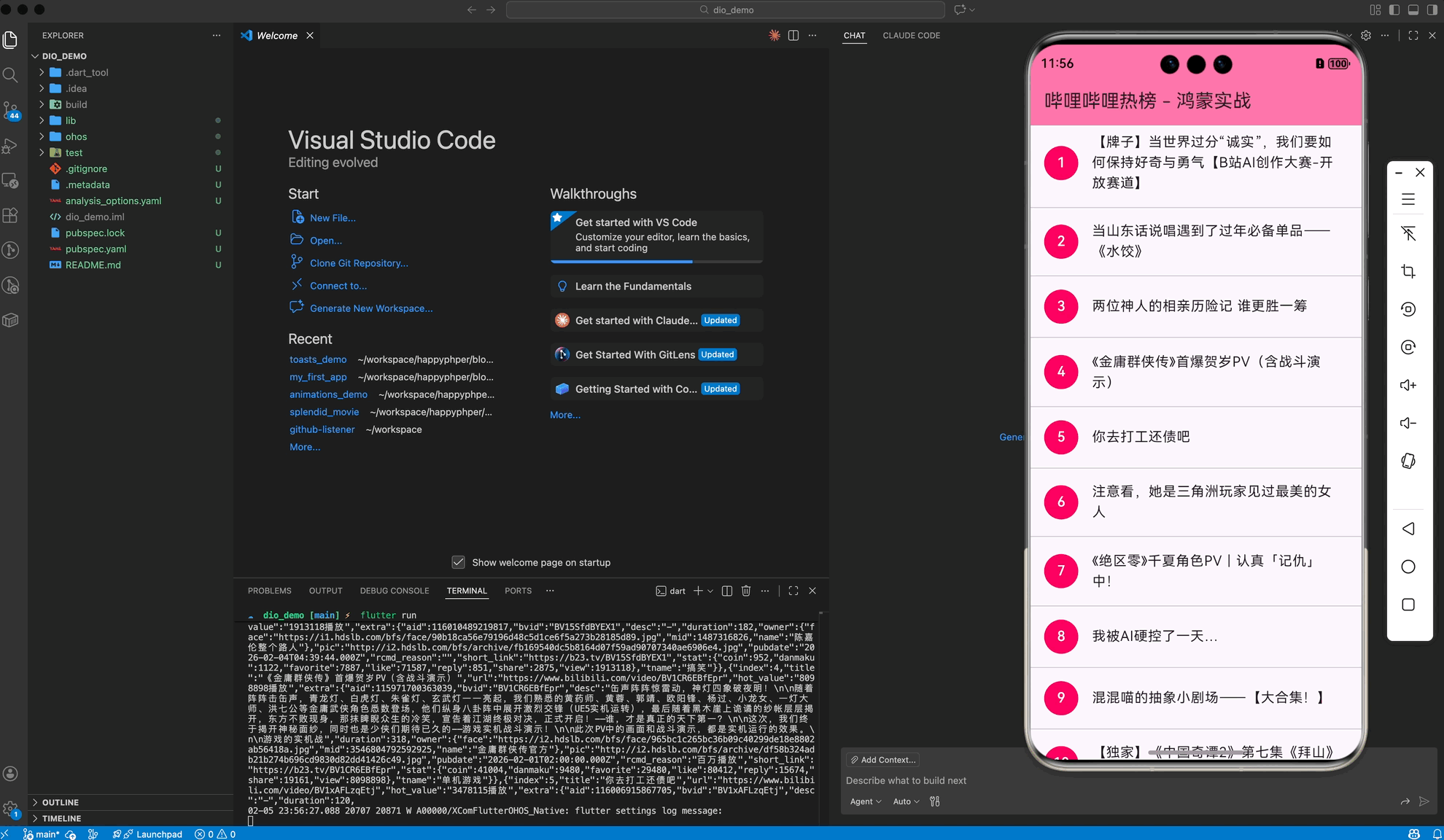This screenshot has width=1444, height=840.
Task: Click the emulator back triangle button
Action: [1408, 529]
